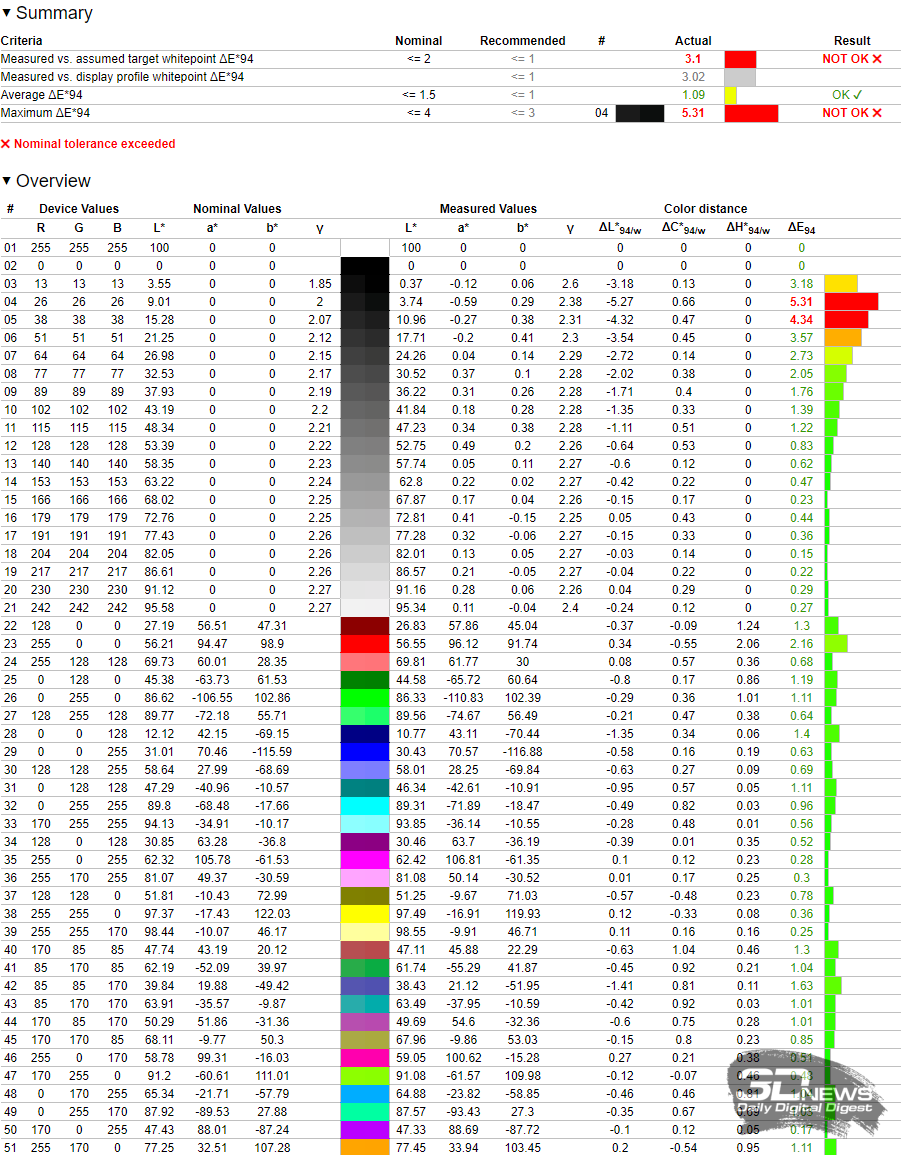The image size is (902, 1155).
Task: Select the pure red swatch in row 23
Action: coord(364,644)
